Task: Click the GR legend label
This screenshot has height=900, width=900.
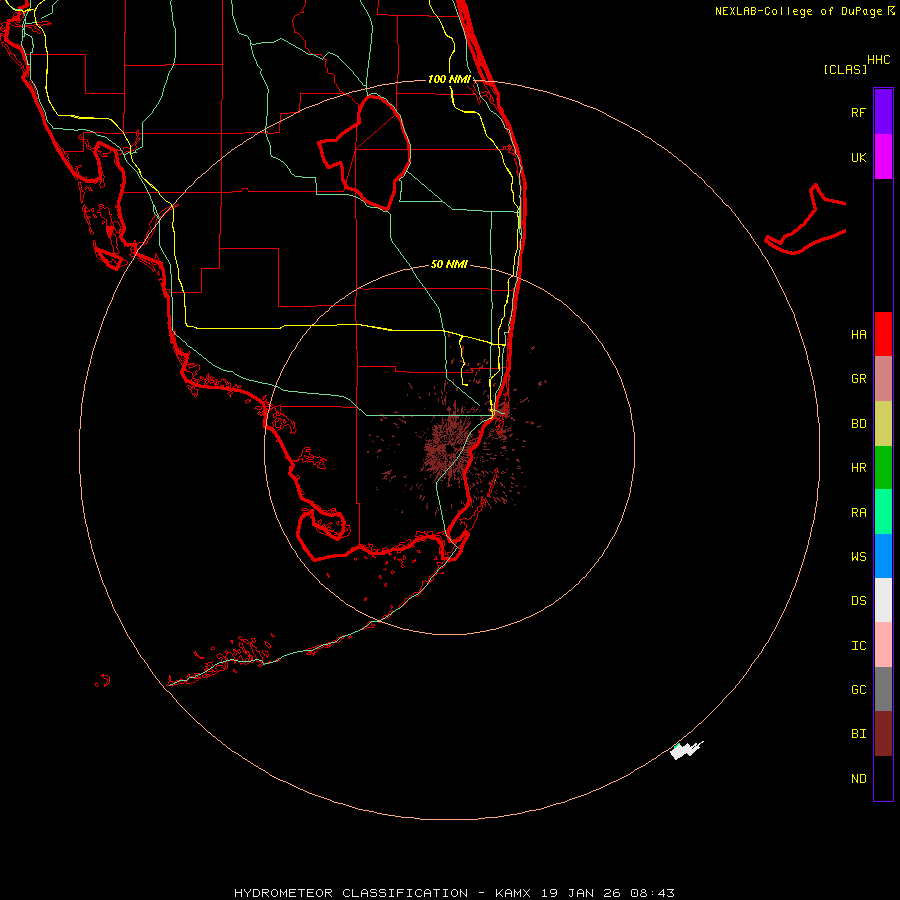Action: point(858,379)
